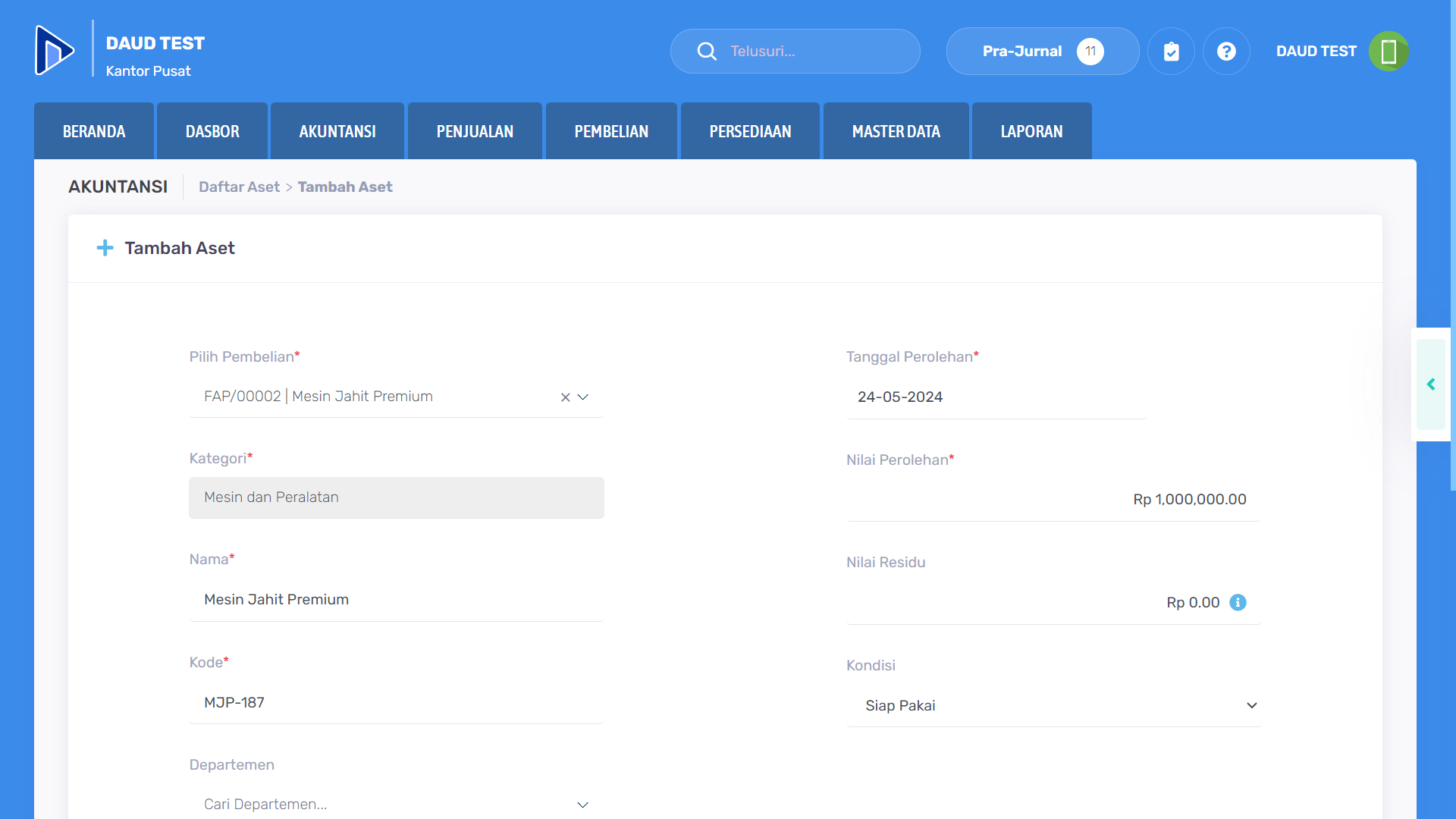This screenshot has height=819, width=1456.
Task: Click the Nilai Residu amount field
Action: 1053,602
